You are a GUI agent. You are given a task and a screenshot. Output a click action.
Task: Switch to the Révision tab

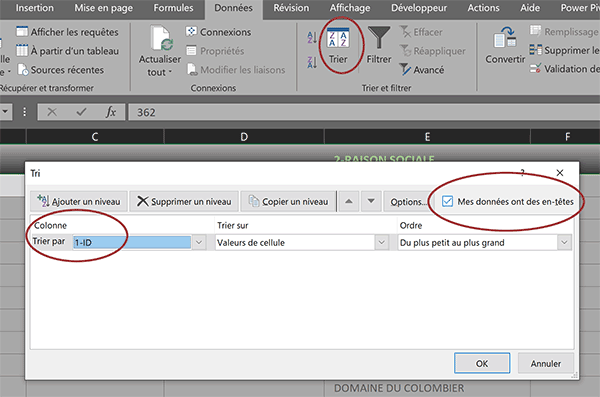[291, 8]
